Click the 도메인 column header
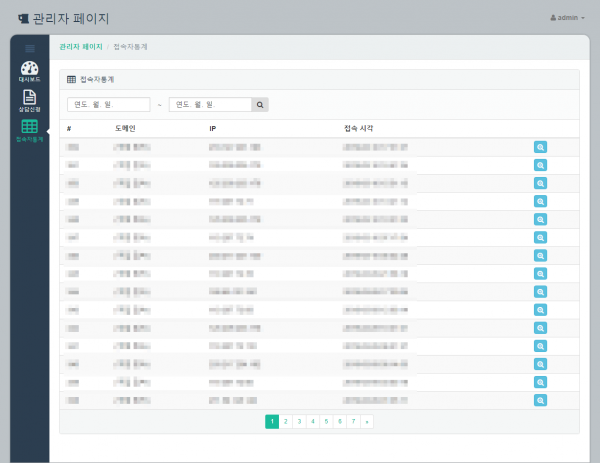 (125, 128)
